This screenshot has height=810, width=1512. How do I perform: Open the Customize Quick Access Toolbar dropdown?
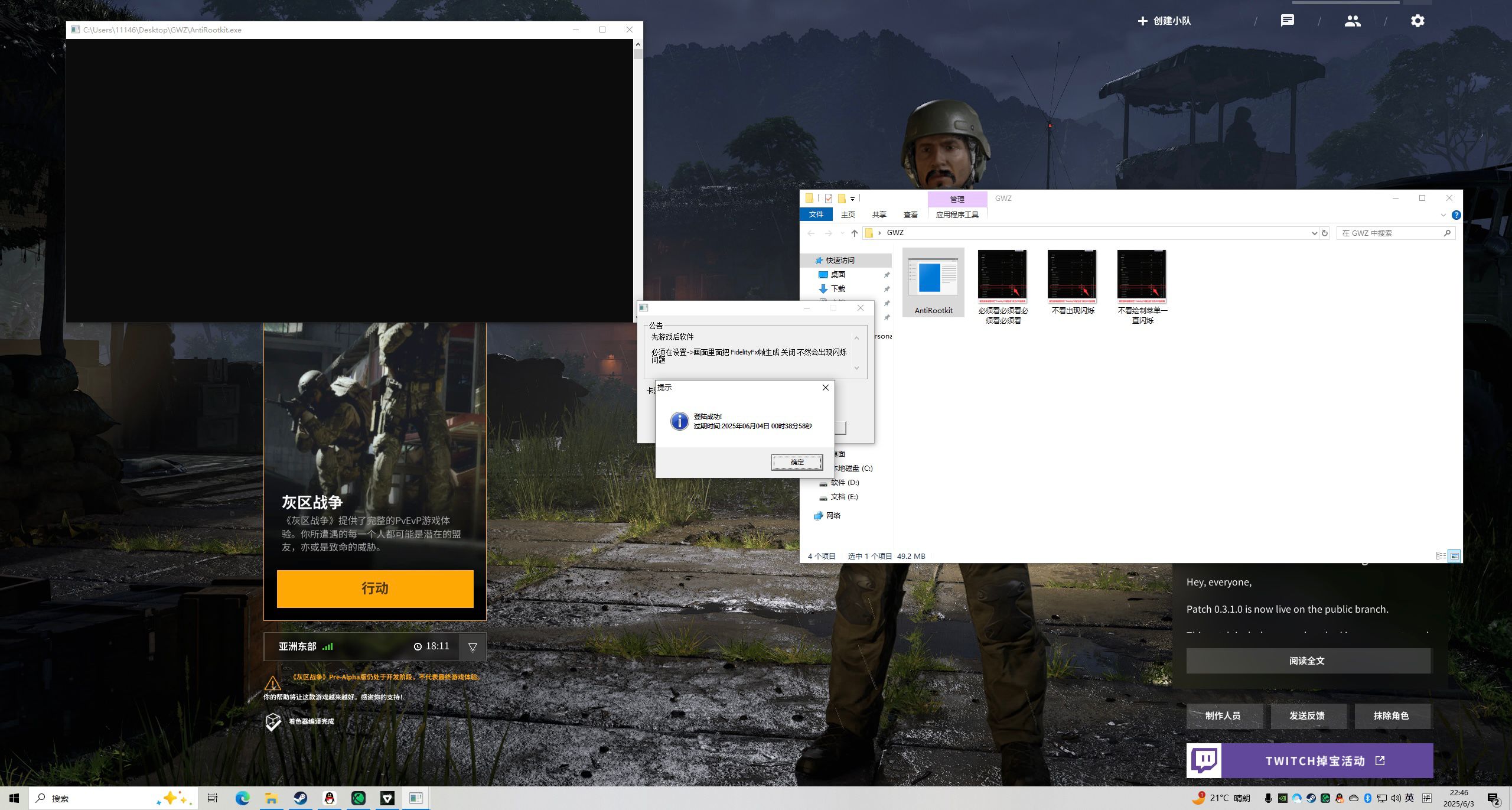[x=852, y=199]
